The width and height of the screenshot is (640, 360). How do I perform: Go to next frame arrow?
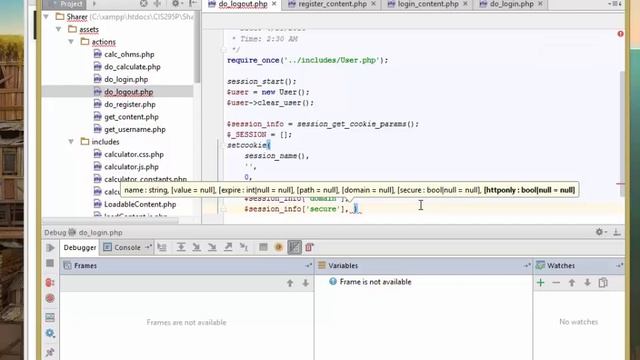(305, 283)
